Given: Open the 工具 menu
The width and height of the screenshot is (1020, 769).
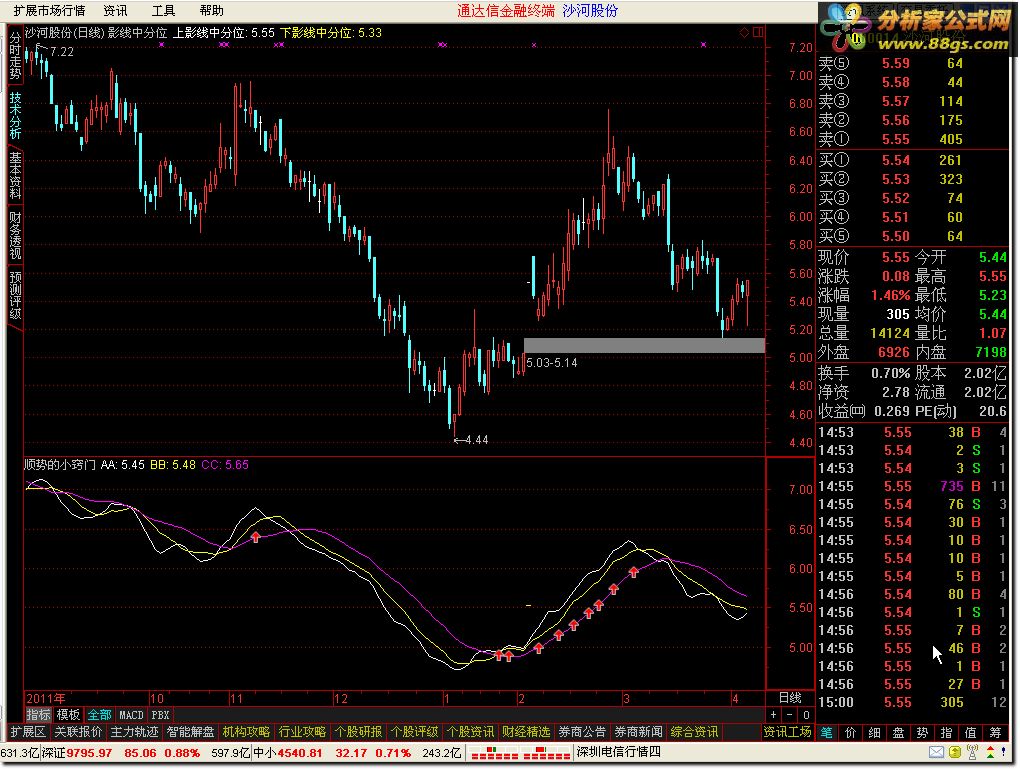Looking at the screenshot, I should [x=163, y=10].
